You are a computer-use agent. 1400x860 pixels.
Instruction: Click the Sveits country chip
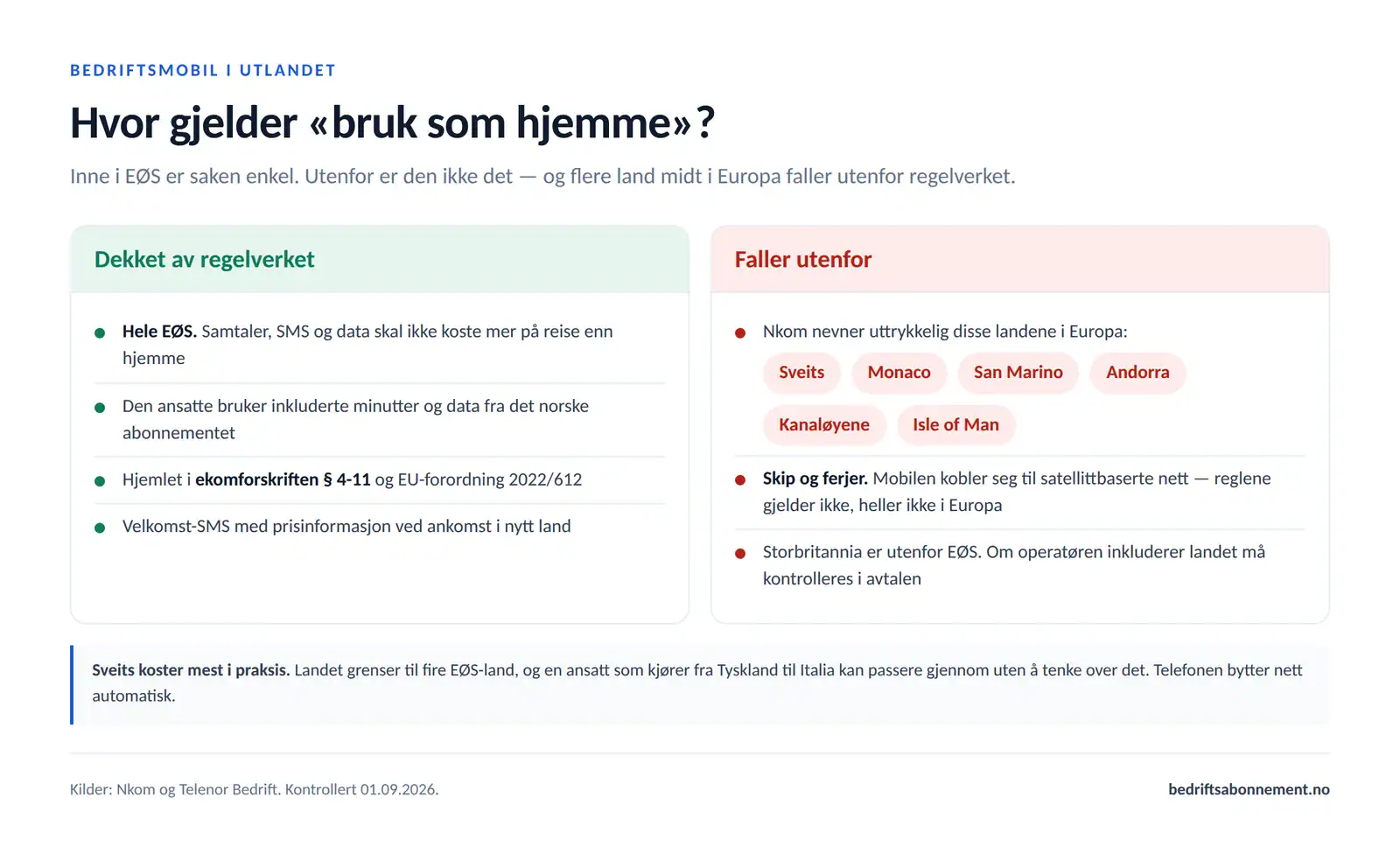click(801, 373)
